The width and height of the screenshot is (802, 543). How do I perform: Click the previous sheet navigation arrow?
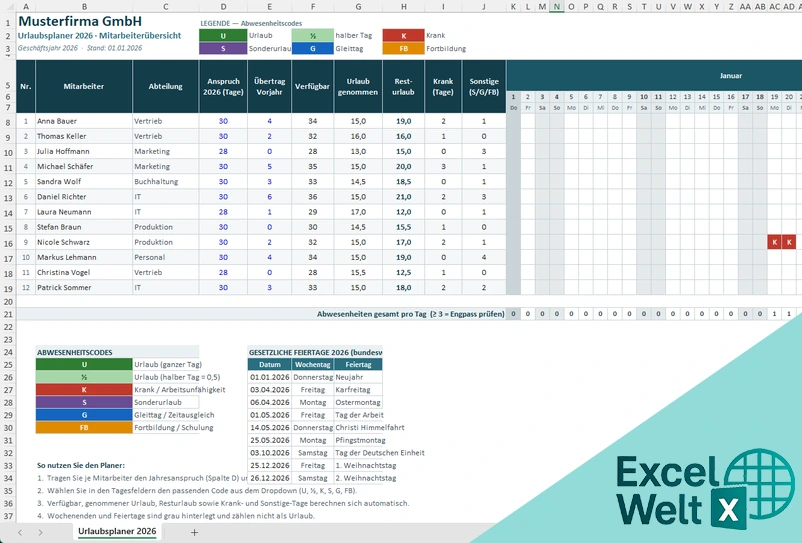pyautogui.click(x=20, y=532)
